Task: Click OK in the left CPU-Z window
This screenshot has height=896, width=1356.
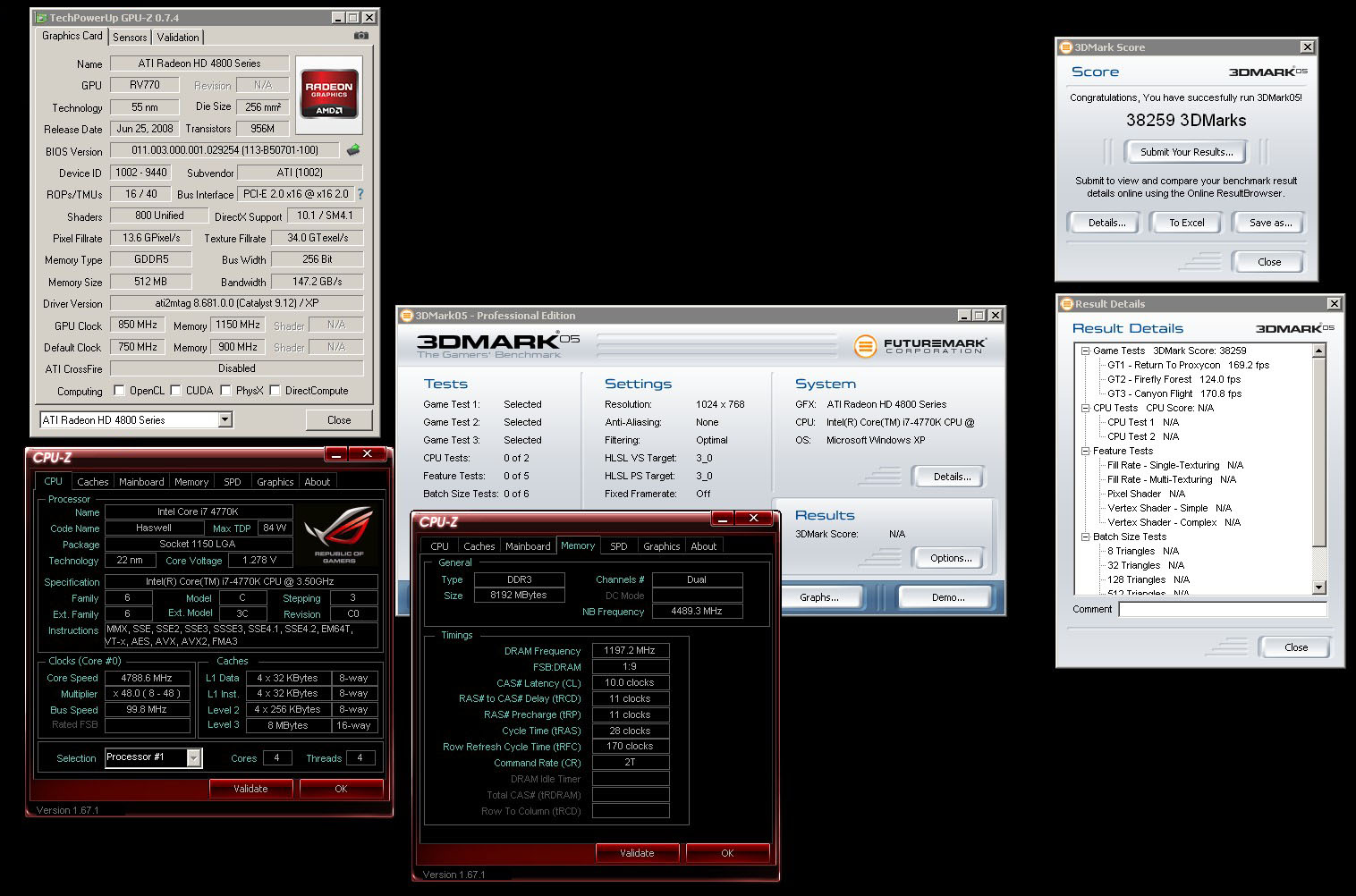Action: tap(341, 789)
